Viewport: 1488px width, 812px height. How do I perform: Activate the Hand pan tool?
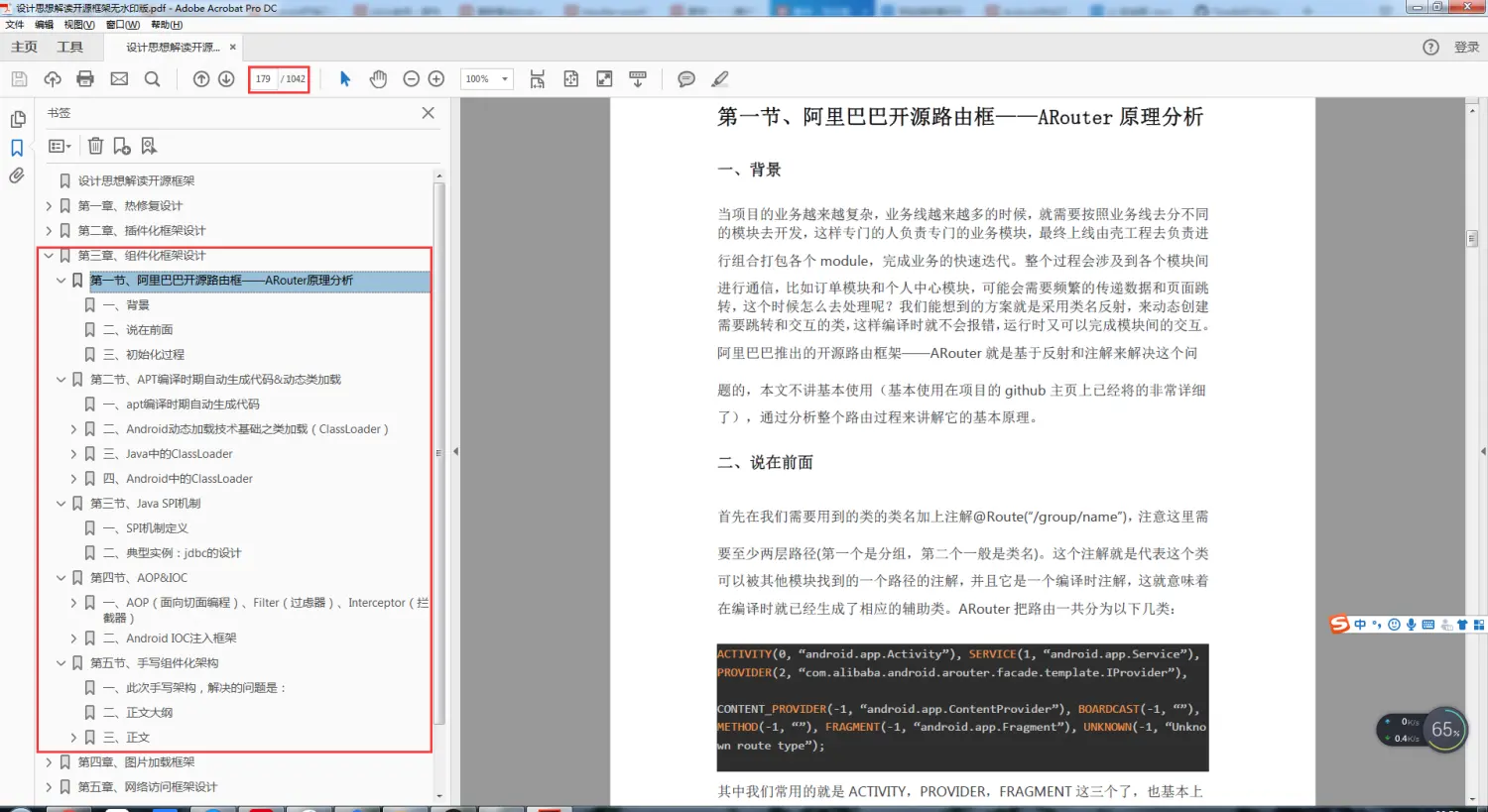[378, 79]
